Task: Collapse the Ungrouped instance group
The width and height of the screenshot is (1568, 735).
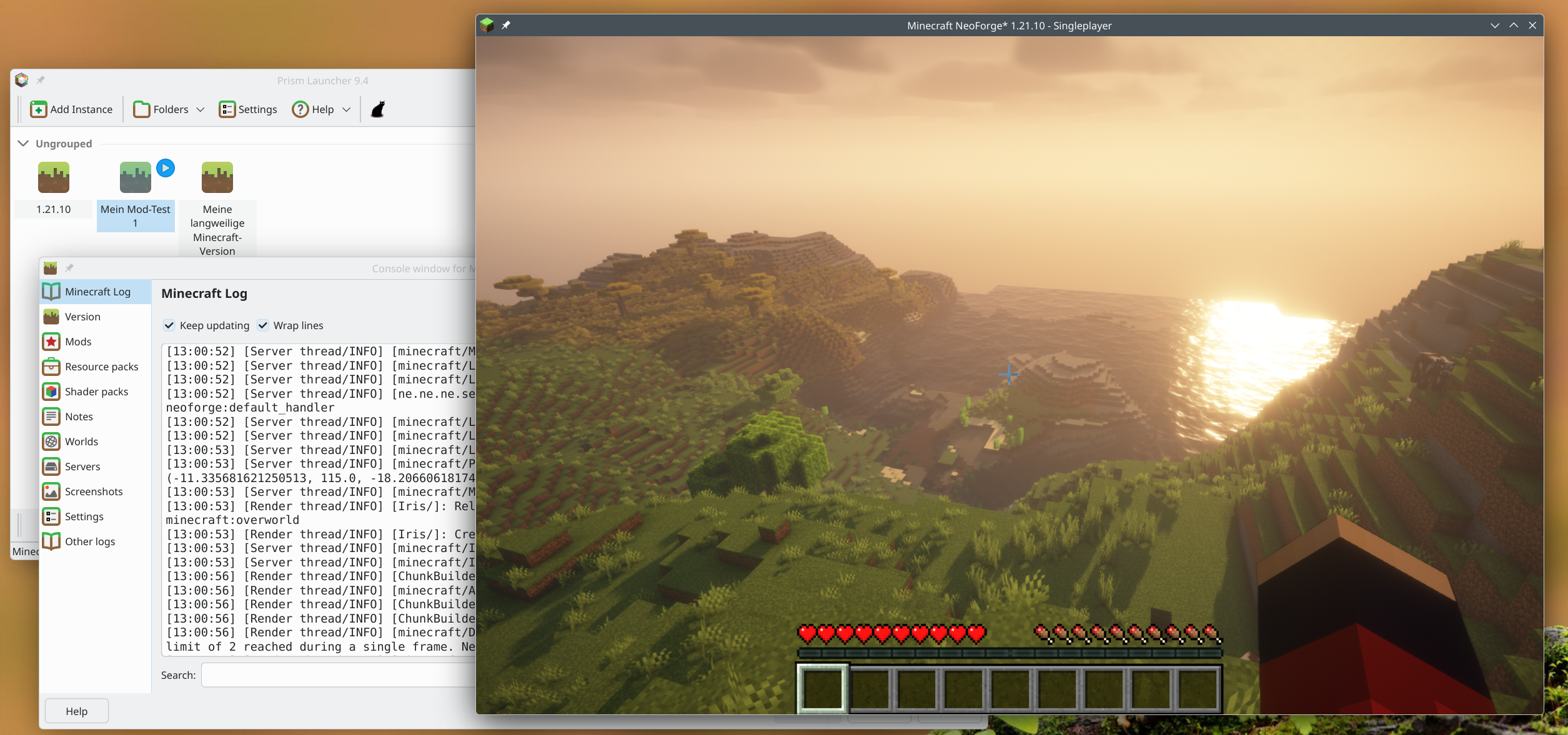Action: point(23,144)
